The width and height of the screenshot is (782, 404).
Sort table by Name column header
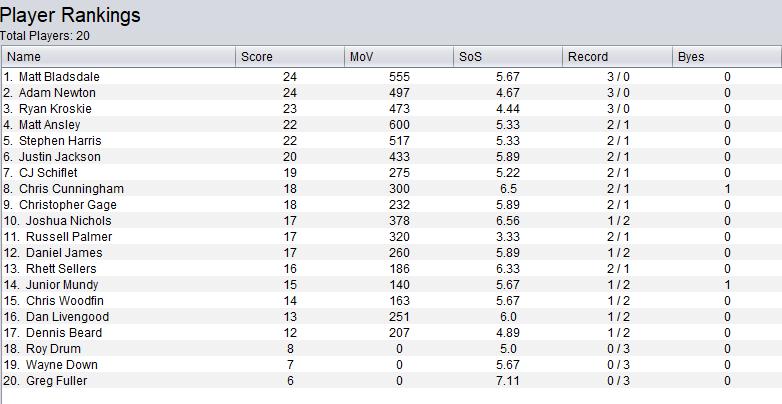[118, 57]
